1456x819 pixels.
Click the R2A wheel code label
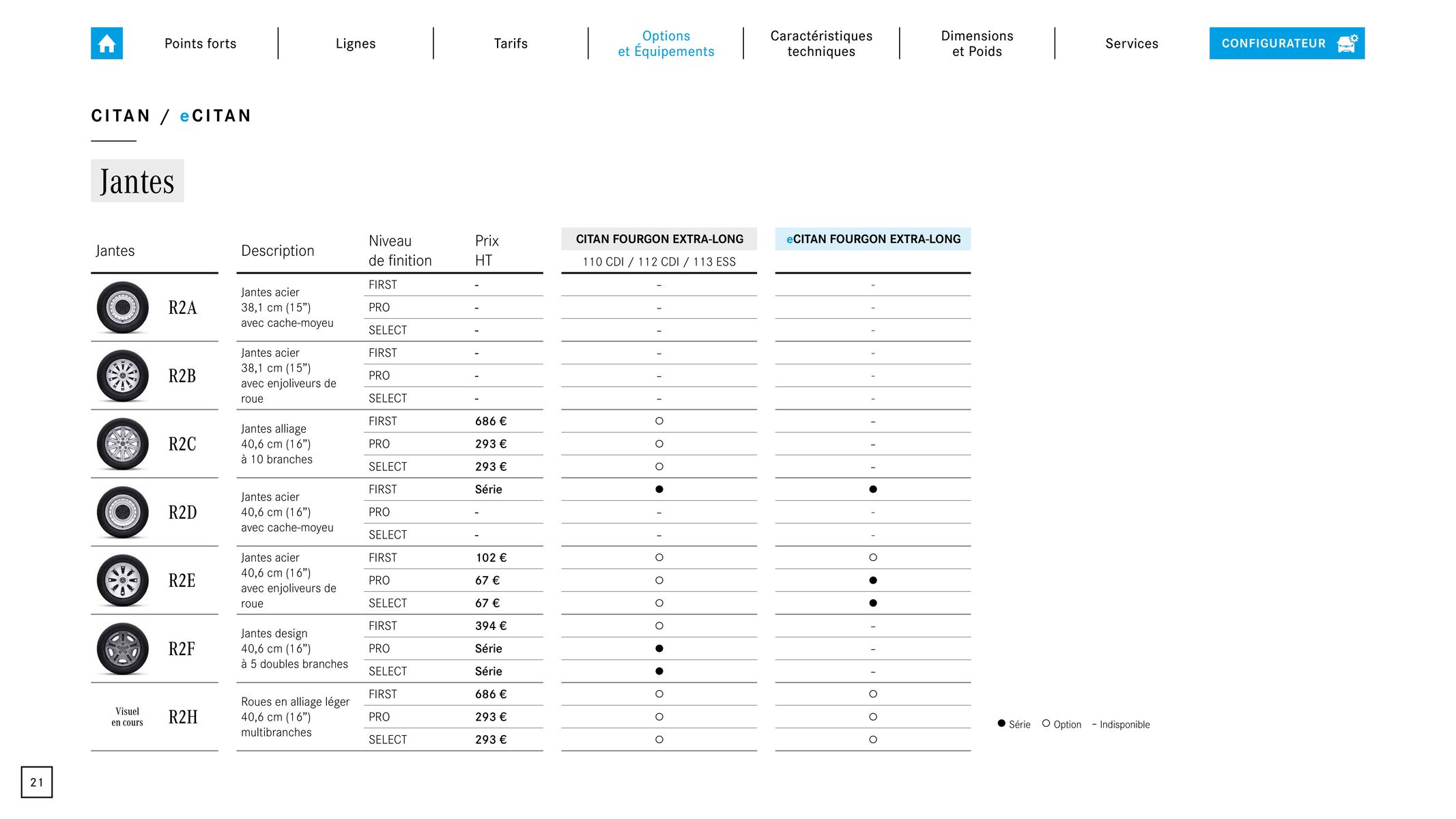tap(183, 307)
